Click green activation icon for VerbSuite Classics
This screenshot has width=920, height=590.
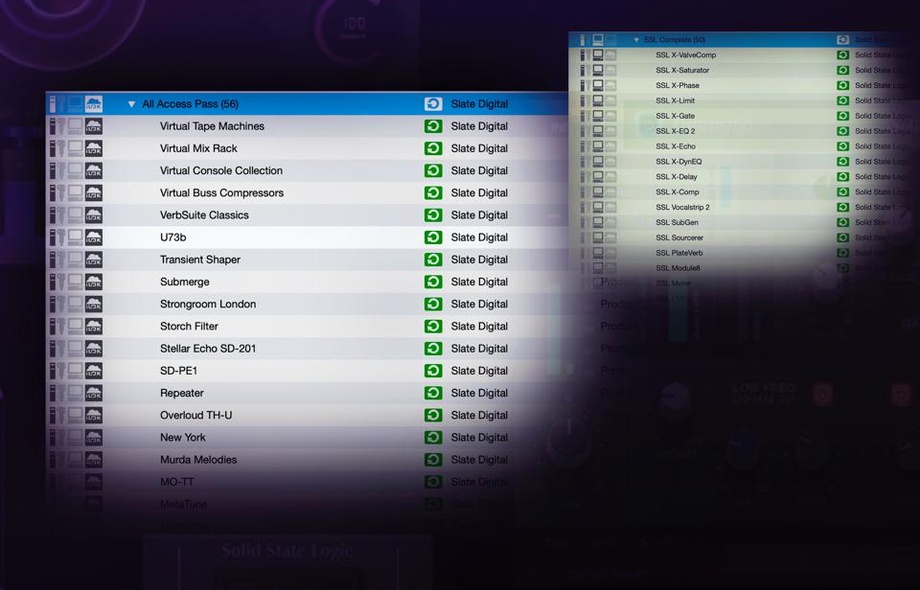tap(433, 215)
